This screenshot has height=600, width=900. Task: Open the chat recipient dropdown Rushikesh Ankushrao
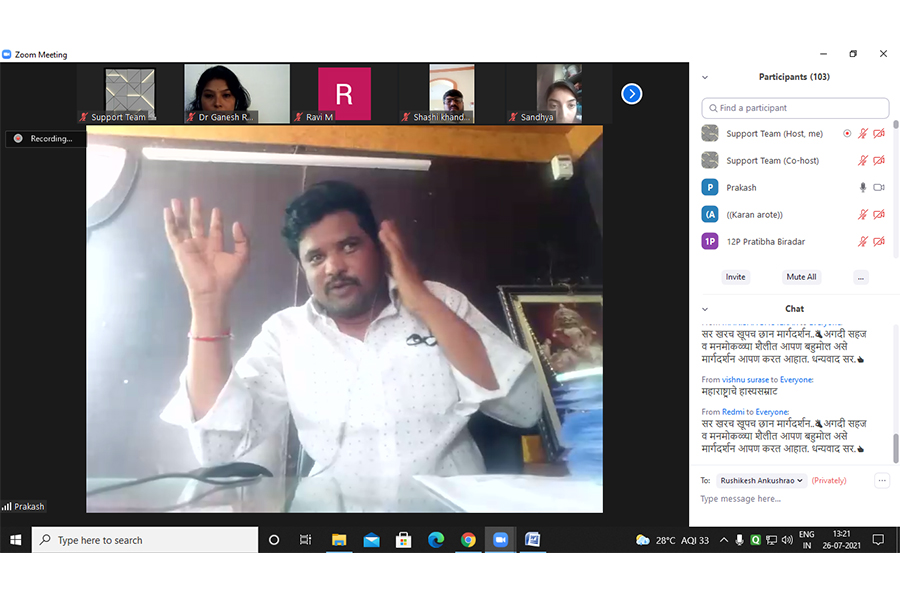pos(761,480)
